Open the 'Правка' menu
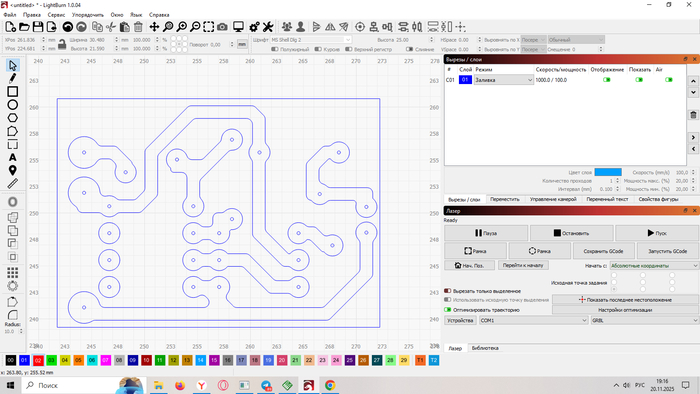This screenshot has height=394, width=700. pyautogui.click(x=32, y=15)
